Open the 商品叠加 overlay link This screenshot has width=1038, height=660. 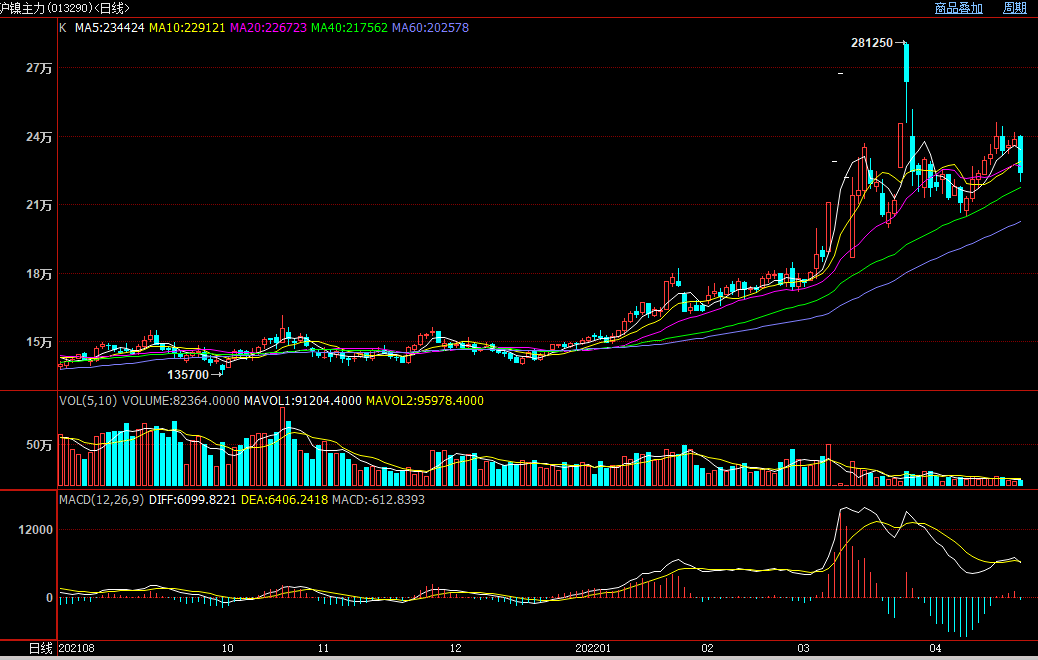[x=958, y=8]
